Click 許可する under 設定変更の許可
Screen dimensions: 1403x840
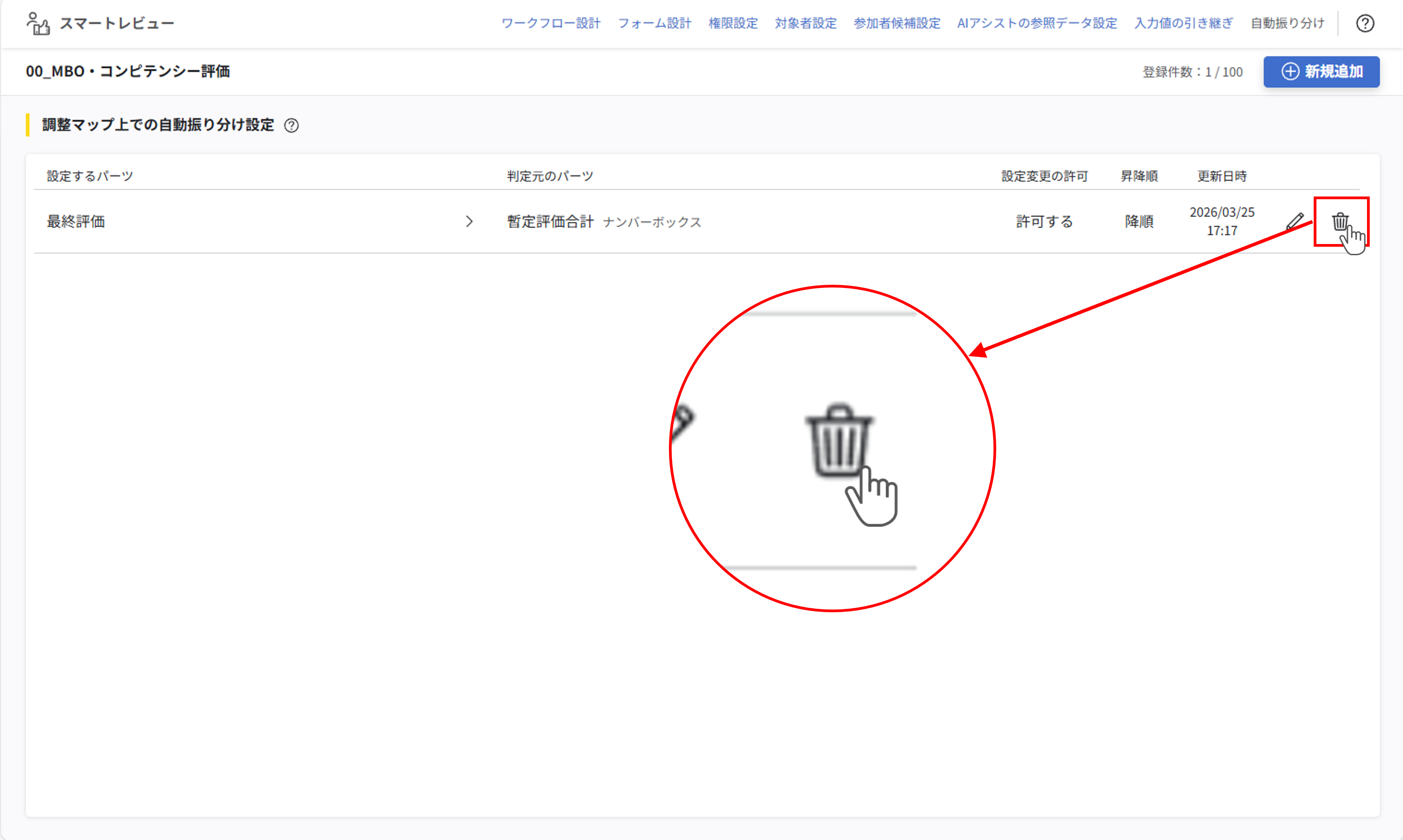click(1044, 221)
